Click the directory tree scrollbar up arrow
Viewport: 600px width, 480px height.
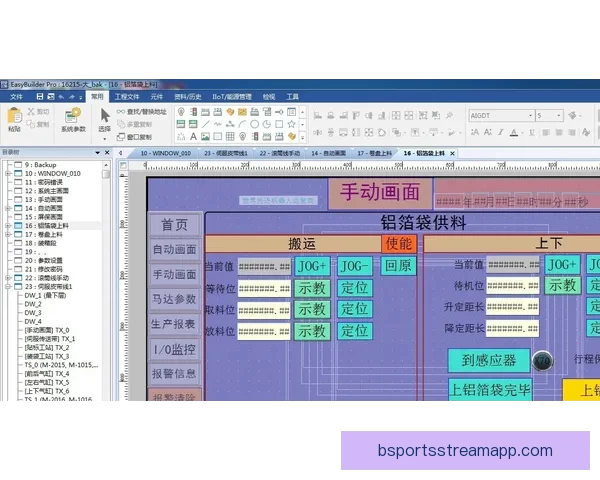tap(106, 165)
